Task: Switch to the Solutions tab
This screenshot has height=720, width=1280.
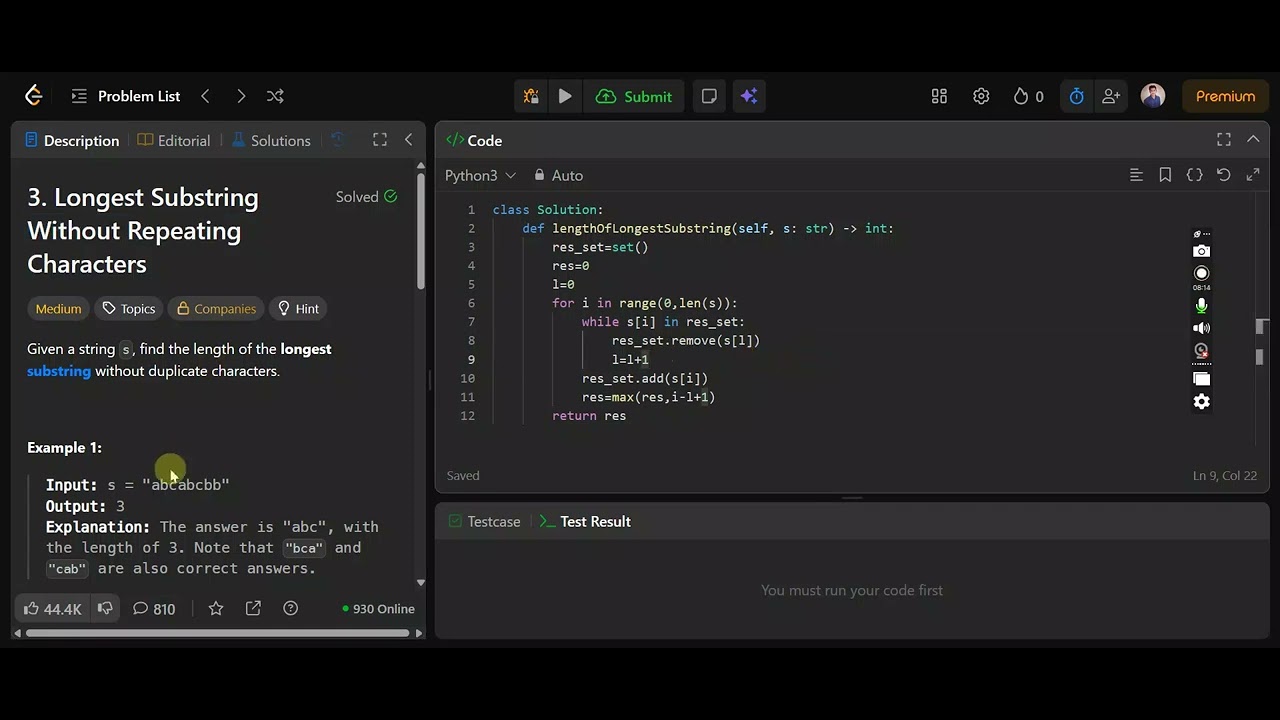Action: click(x=271, y=140)
